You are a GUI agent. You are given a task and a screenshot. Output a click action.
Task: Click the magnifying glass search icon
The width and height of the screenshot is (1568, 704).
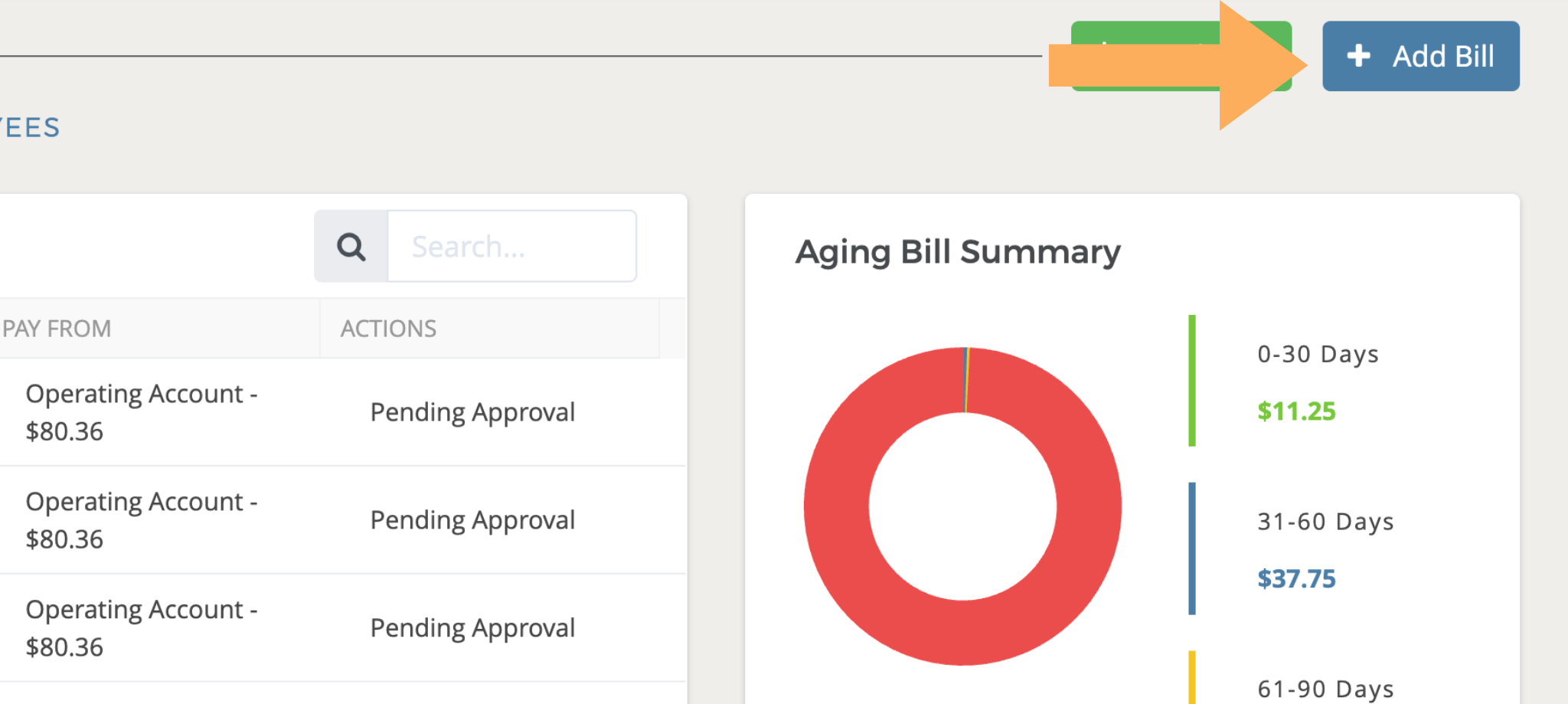[351, 247]
